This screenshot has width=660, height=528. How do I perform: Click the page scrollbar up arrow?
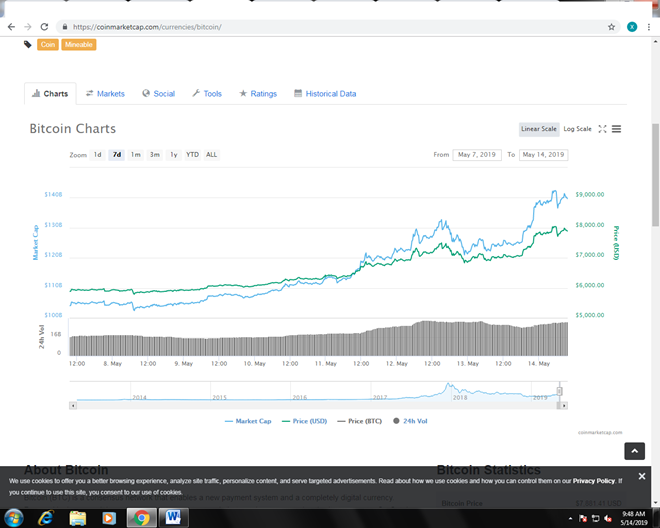click(x=655, y=41)
